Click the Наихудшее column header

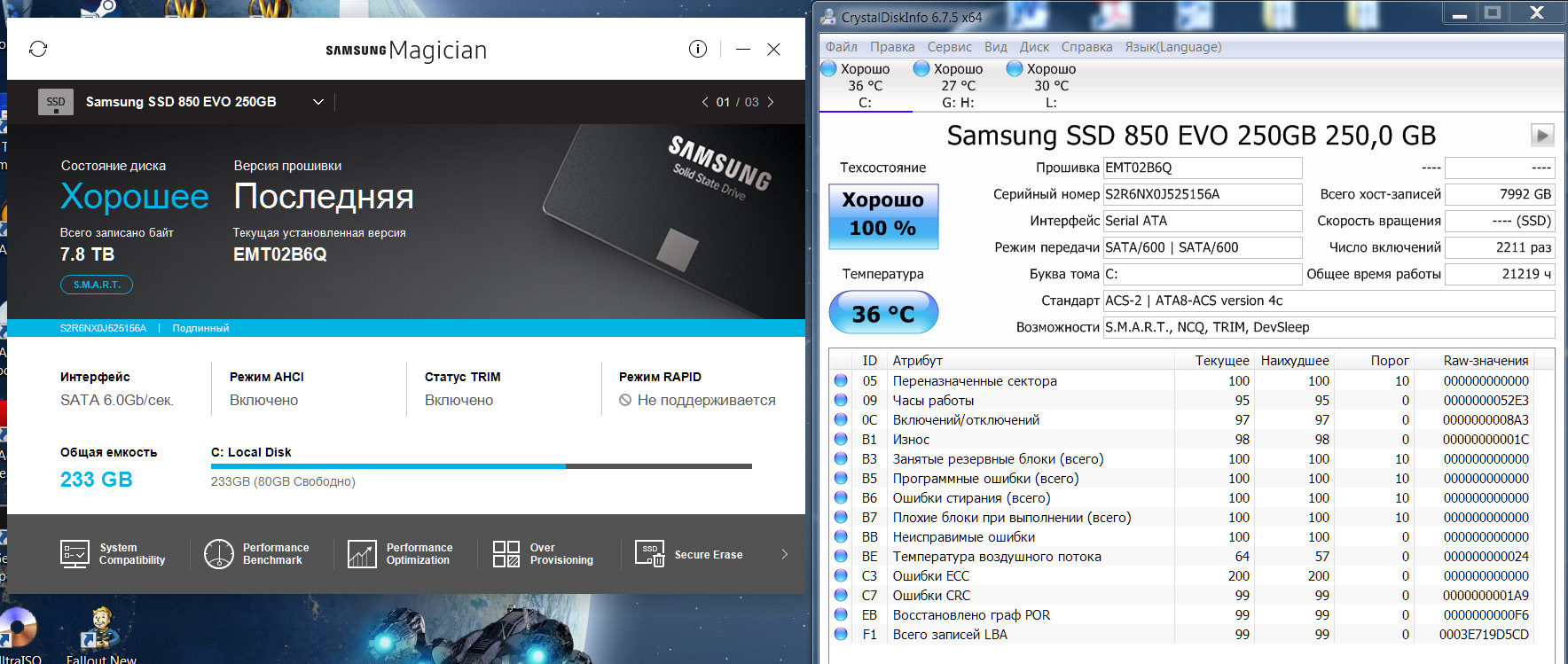coord(1294,360)
